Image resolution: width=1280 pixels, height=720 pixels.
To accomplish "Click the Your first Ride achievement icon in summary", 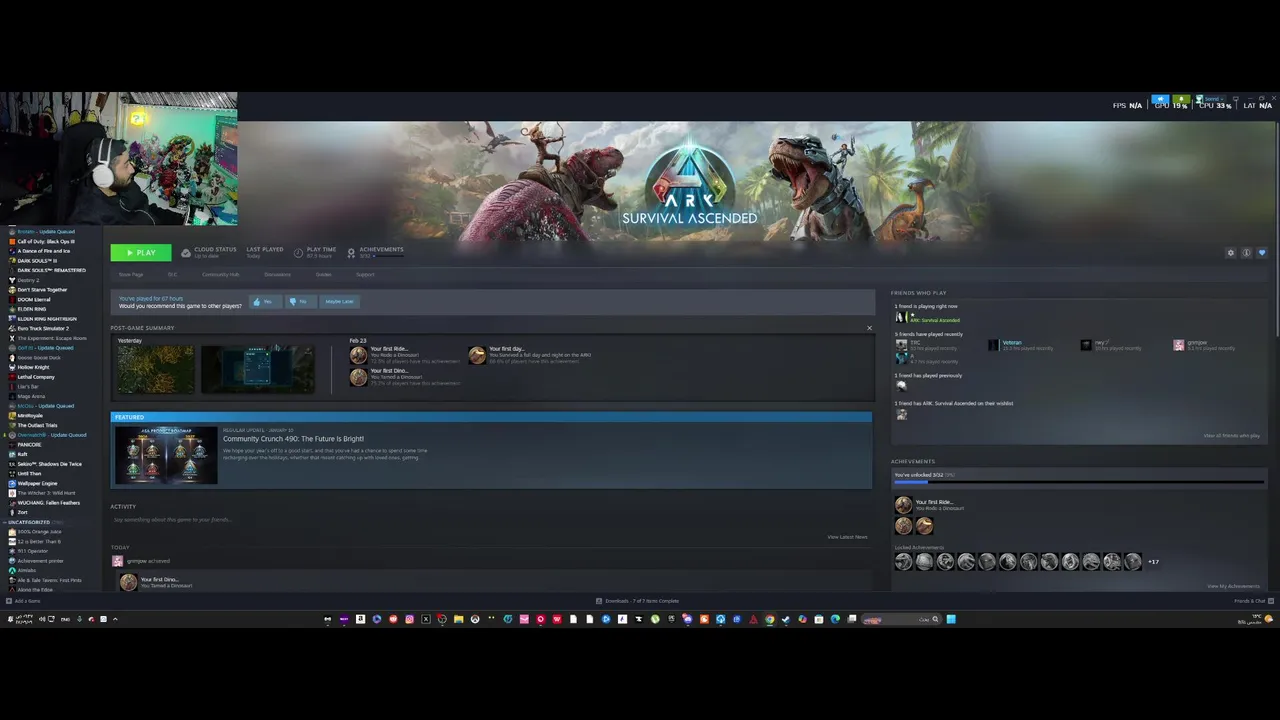I will click(x=358, y=355).
